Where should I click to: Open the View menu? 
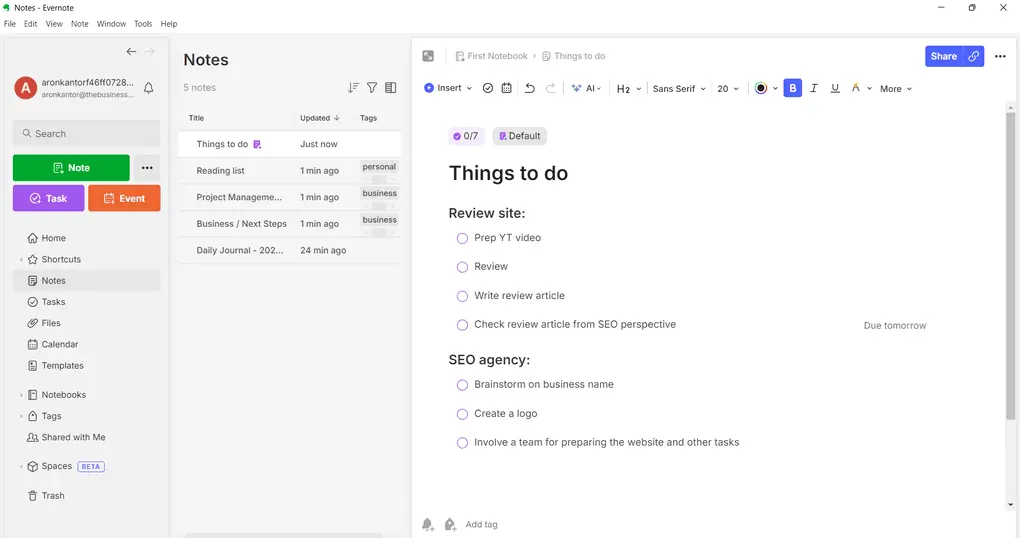[54, 23]
